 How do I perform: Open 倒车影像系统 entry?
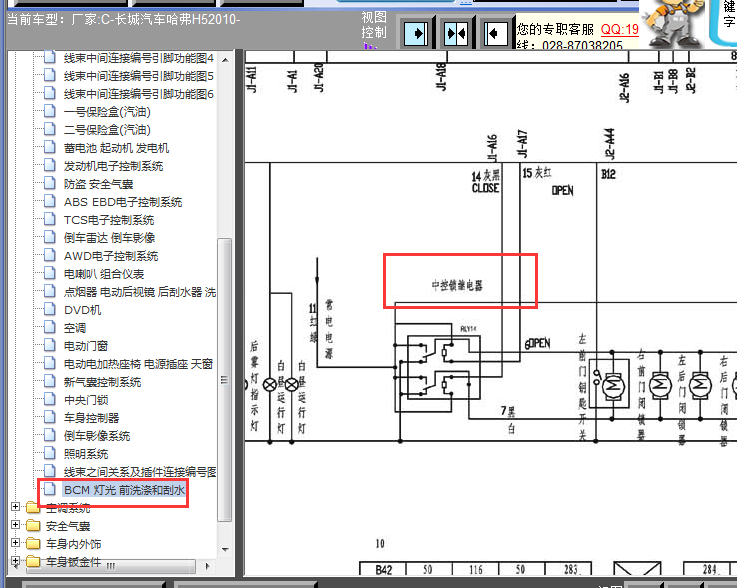point(97,436)
